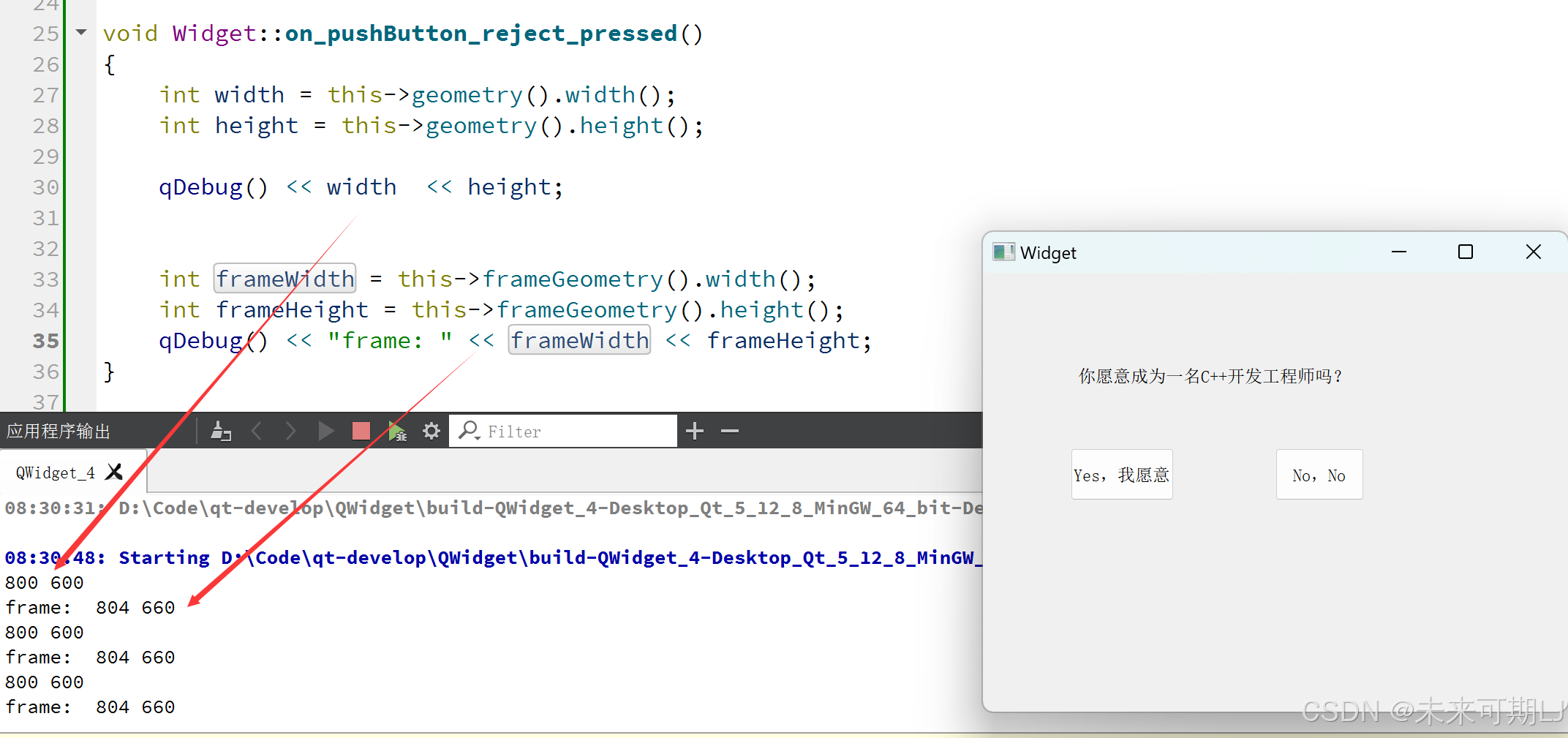
Task: Close the Widget window
Action: pos(1534,252)
